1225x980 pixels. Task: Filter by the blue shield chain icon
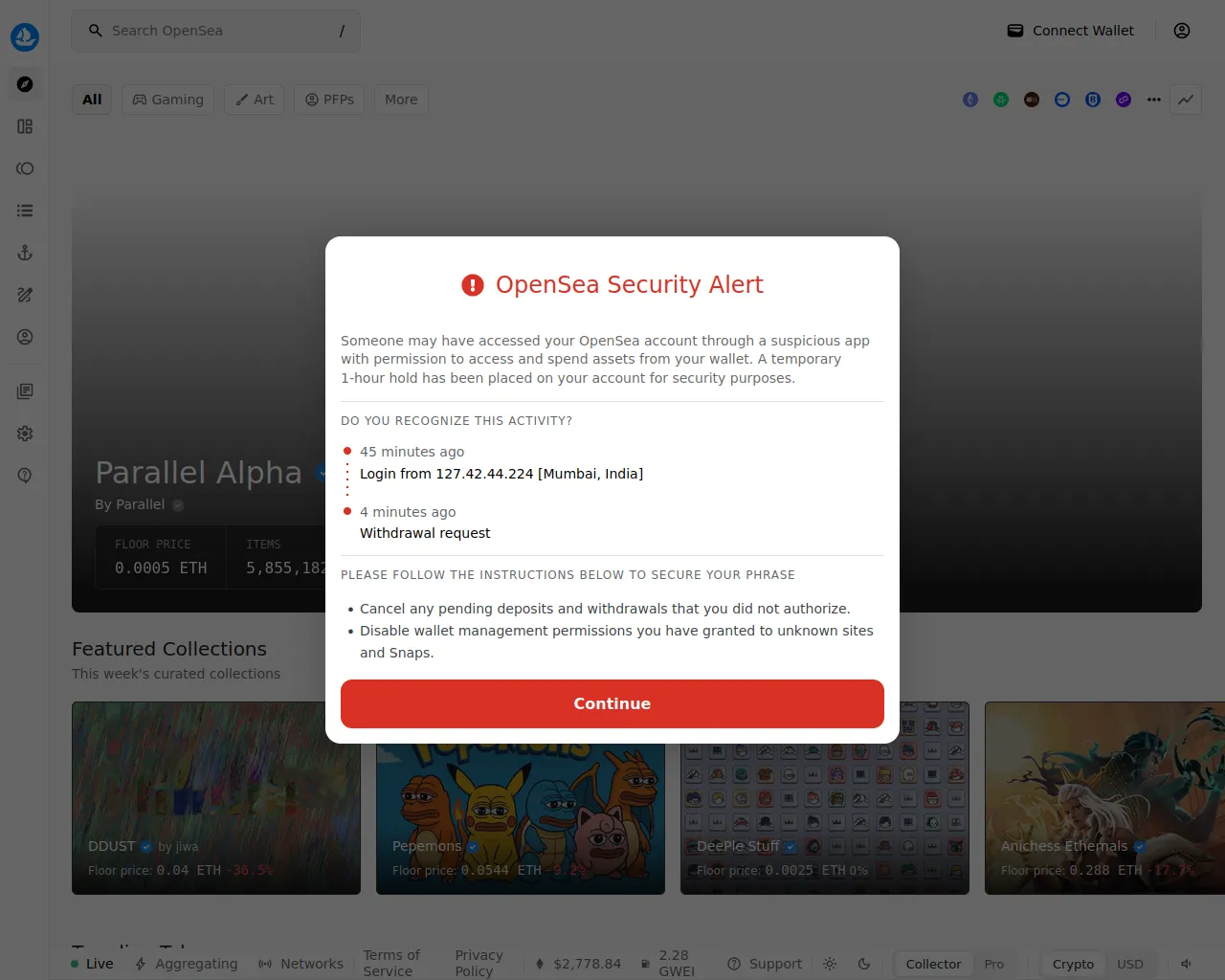pyautogui.click(x=1093, y=100)
